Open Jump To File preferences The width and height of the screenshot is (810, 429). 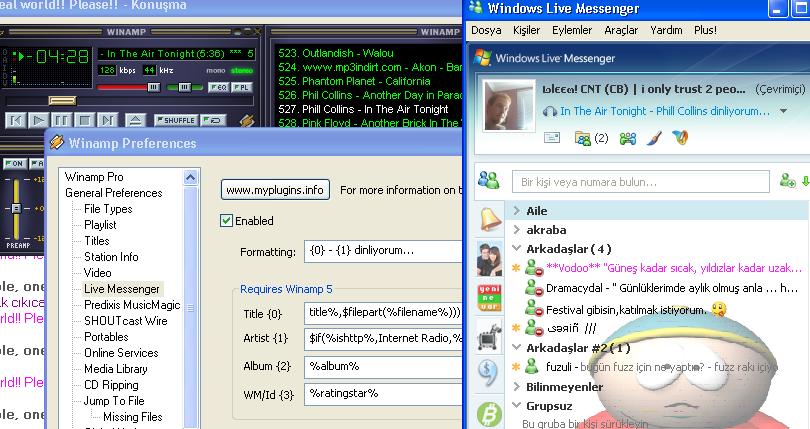[114, 401]
